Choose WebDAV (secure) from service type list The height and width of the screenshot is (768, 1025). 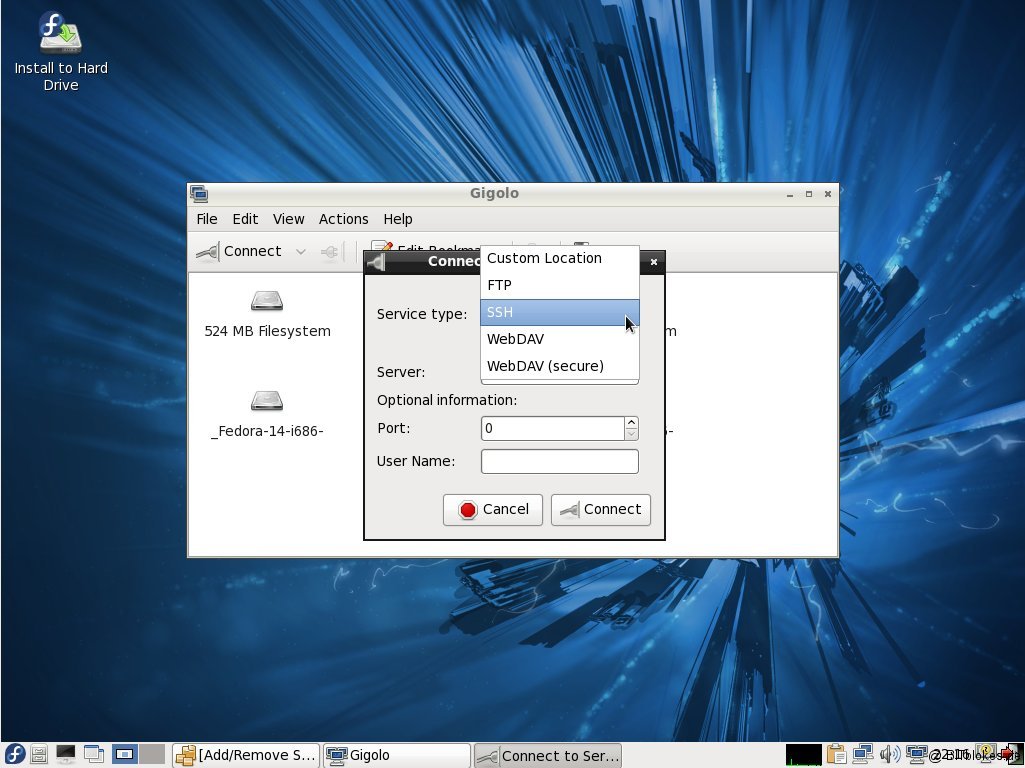click(x=560, y=366)
